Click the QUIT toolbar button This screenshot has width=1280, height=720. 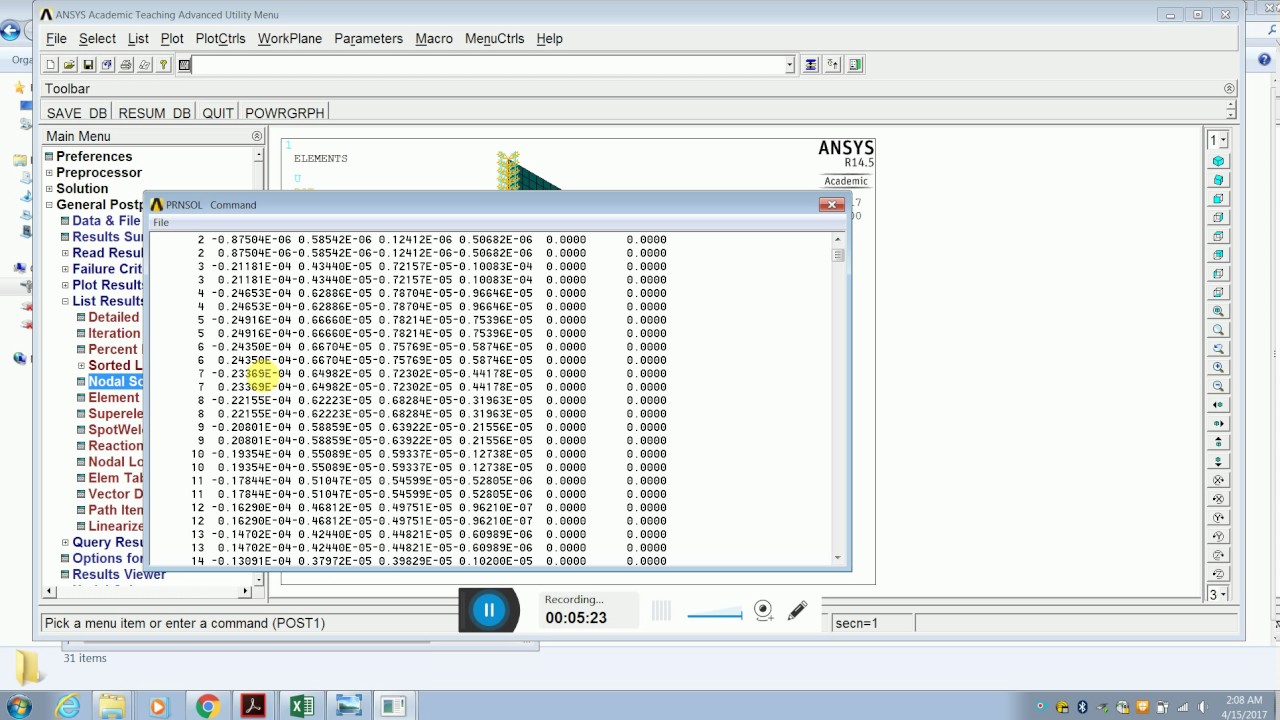pos(218,113)
